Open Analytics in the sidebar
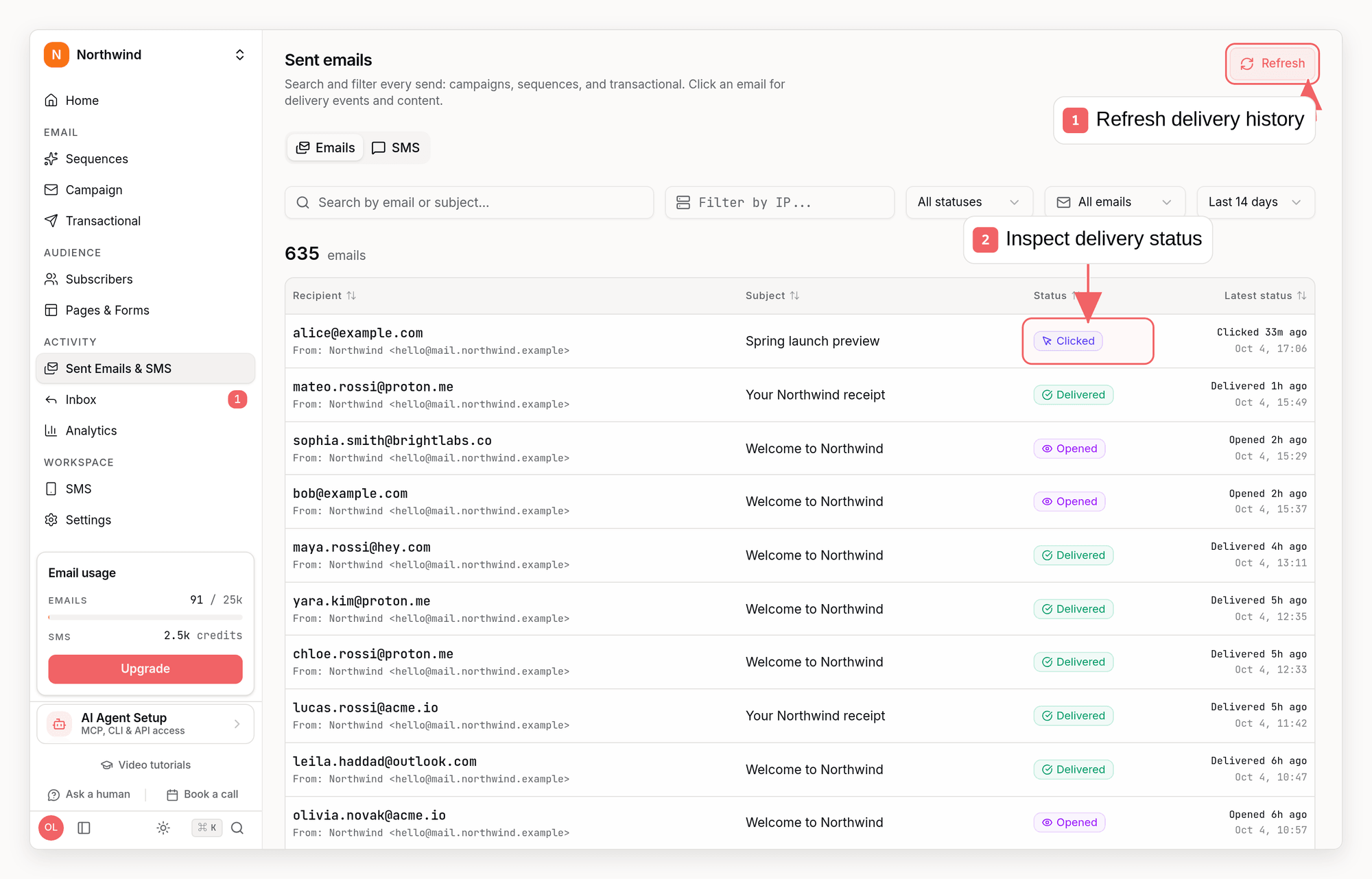The height and width of the screenshot is (879, 1372). coord(145,431)
